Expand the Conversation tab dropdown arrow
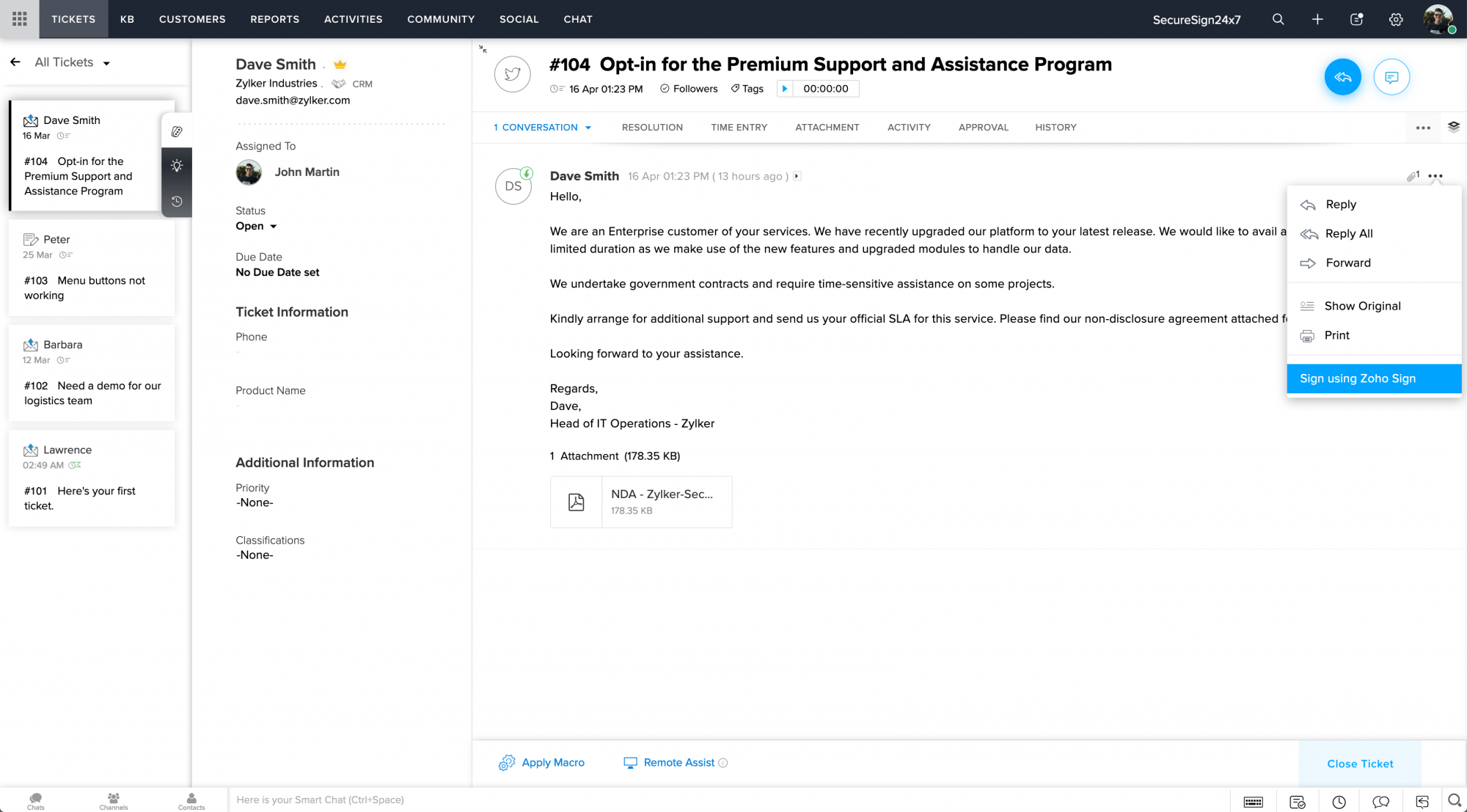Viewport: 1467px width, 812px height. coord(588,128)
